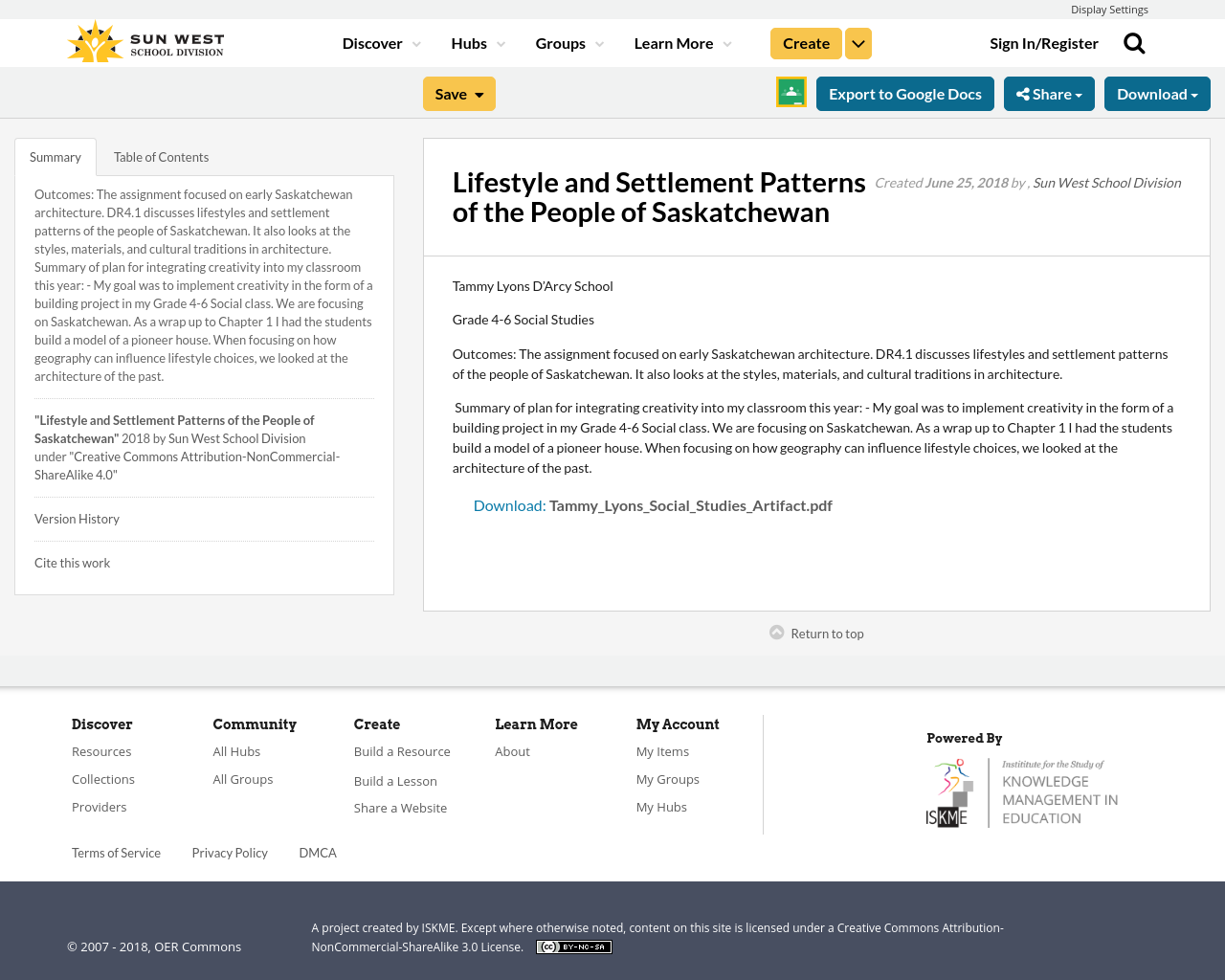Open the ISKME logo link

(1022, 791)
